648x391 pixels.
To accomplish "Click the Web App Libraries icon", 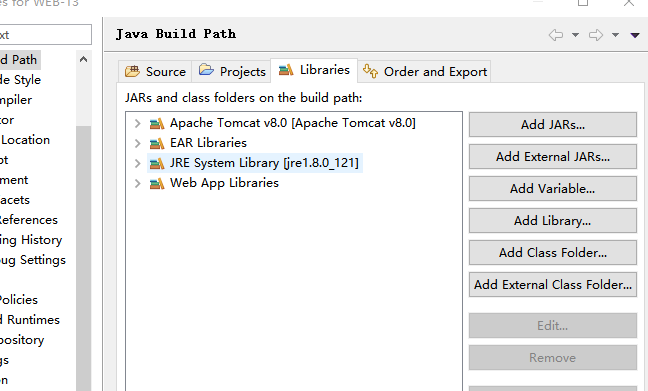I will (x=157, y=183).
